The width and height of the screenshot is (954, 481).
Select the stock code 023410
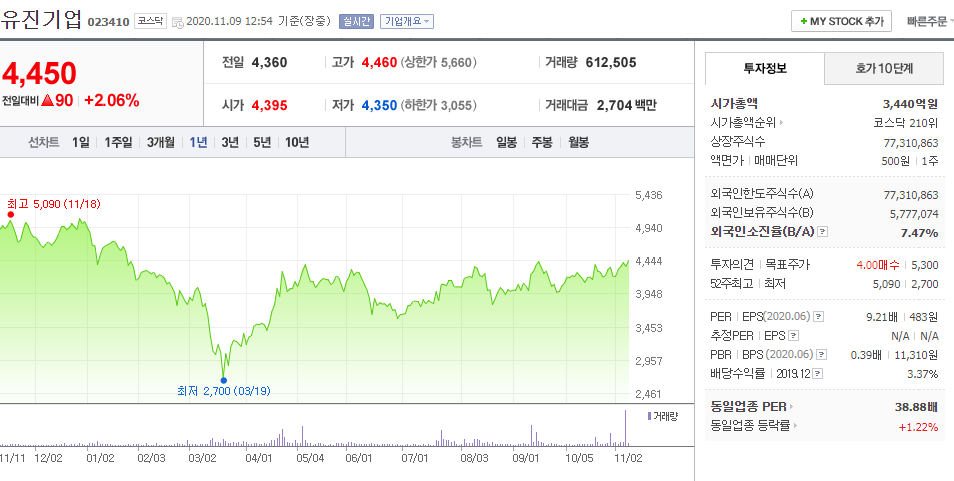coord(108,22)
